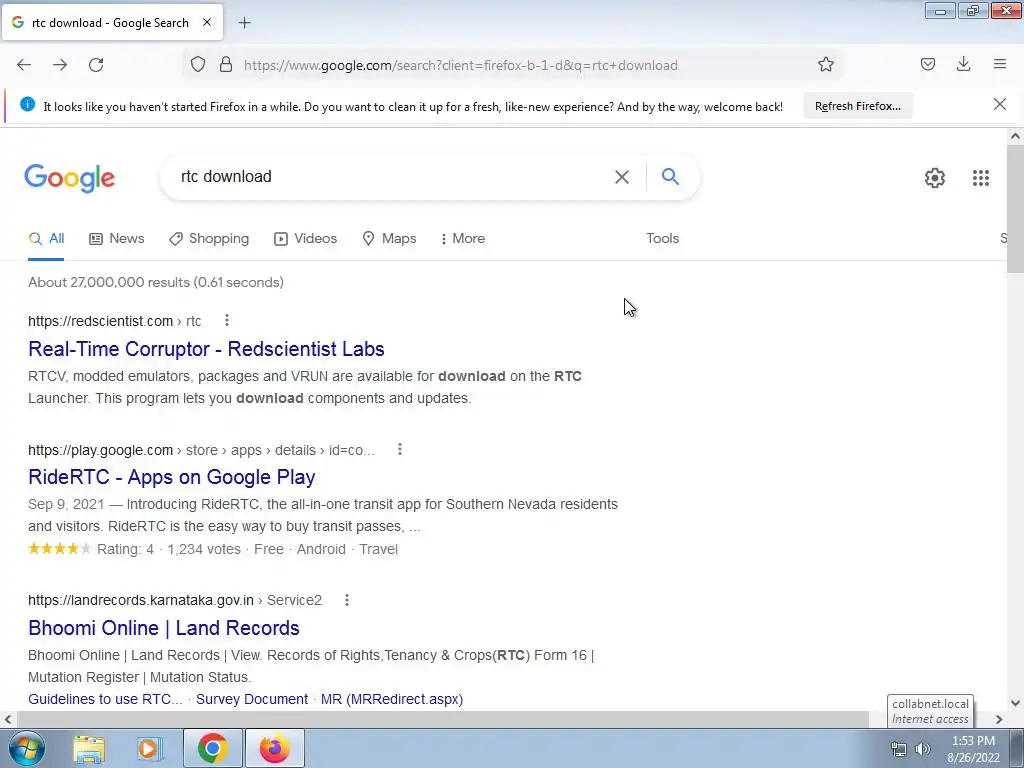Image resolution: width=1024 pixels, height=768 pixels.
Task: Open Bhoomi Online | Land Records result
Action: click(x=164, y=628)
